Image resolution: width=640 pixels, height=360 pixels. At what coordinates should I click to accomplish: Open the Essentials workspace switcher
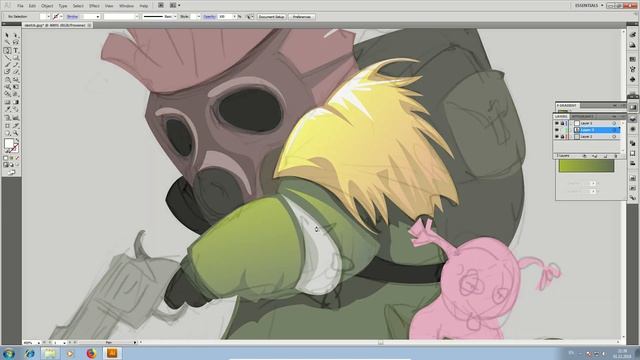click(x=589, y=5)
